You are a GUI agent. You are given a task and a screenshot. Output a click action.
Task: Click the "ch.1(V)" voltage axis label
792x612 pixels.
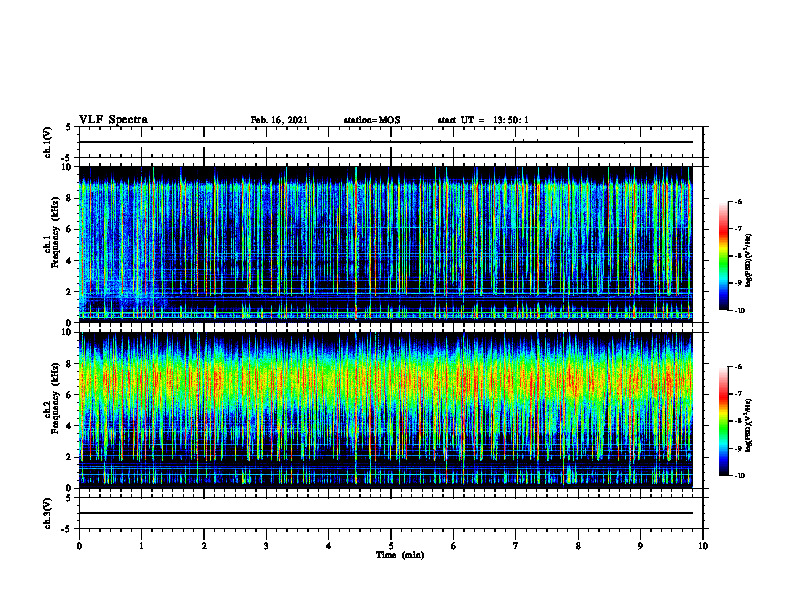[47, 142]
